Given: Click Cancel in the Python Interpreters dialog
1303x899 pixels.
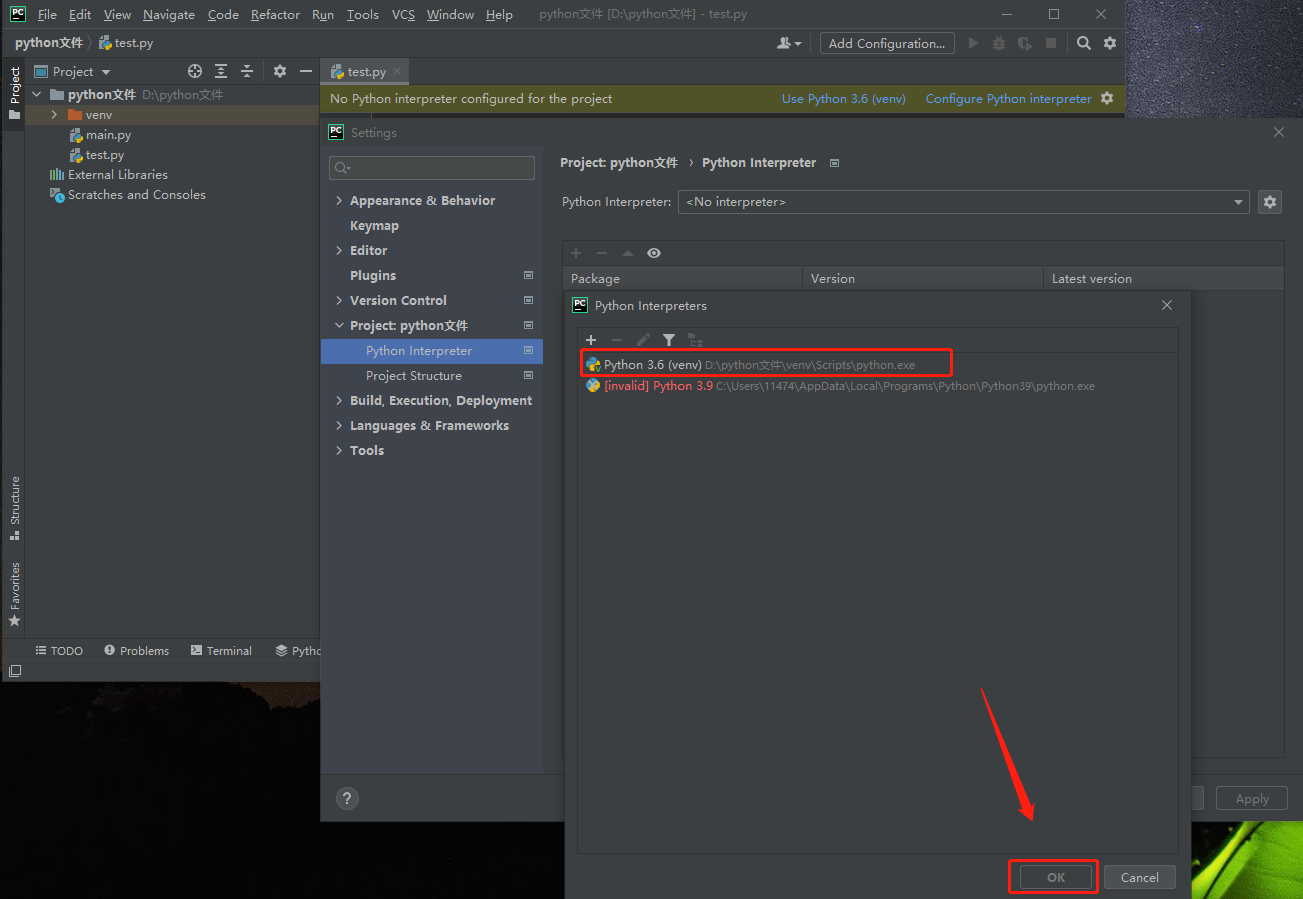Looking at the screenshot, I should (x=1139, y=877).
